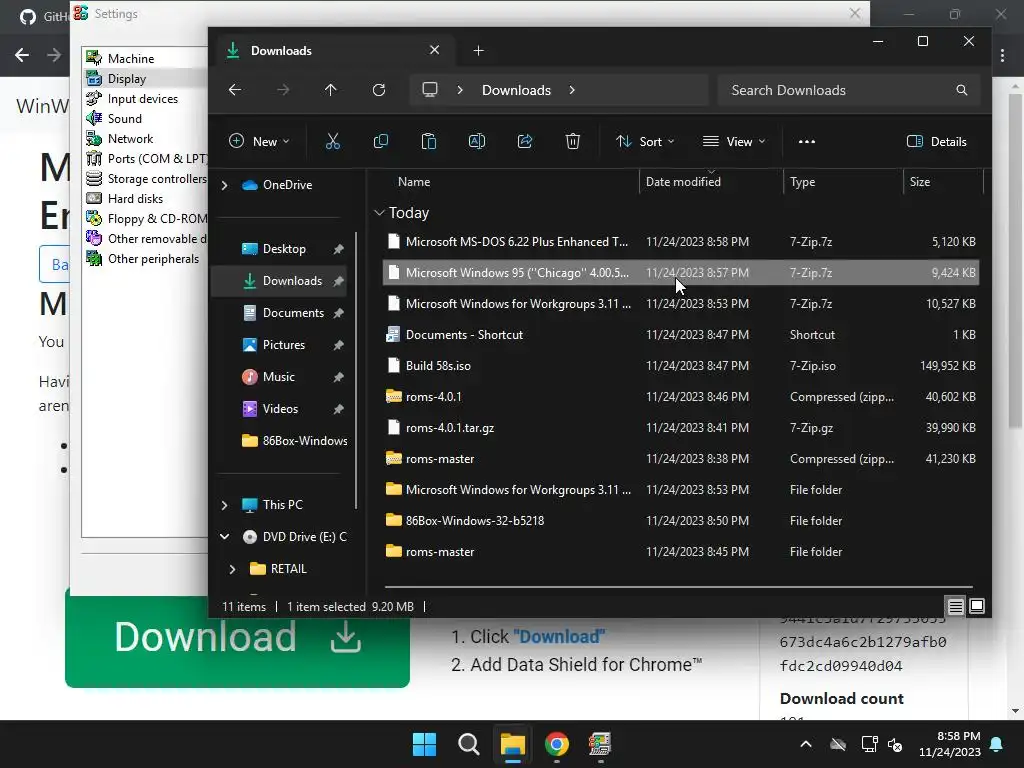Select Microsoft MS-DOS 6.22 Plus Enhanced file

[680, 242]
